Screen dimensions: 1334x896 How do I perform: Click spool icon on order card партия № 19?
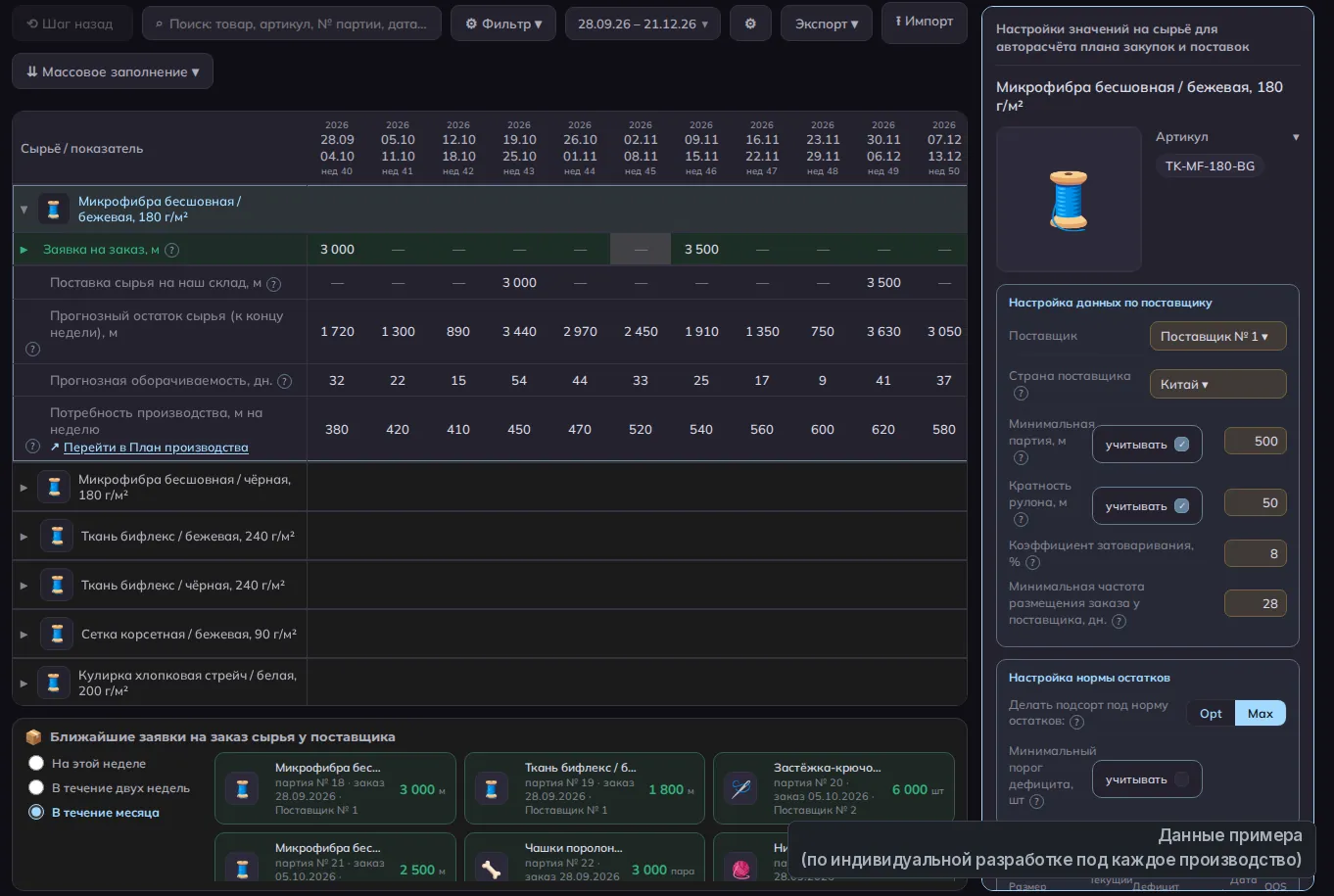tap(492, 788)
